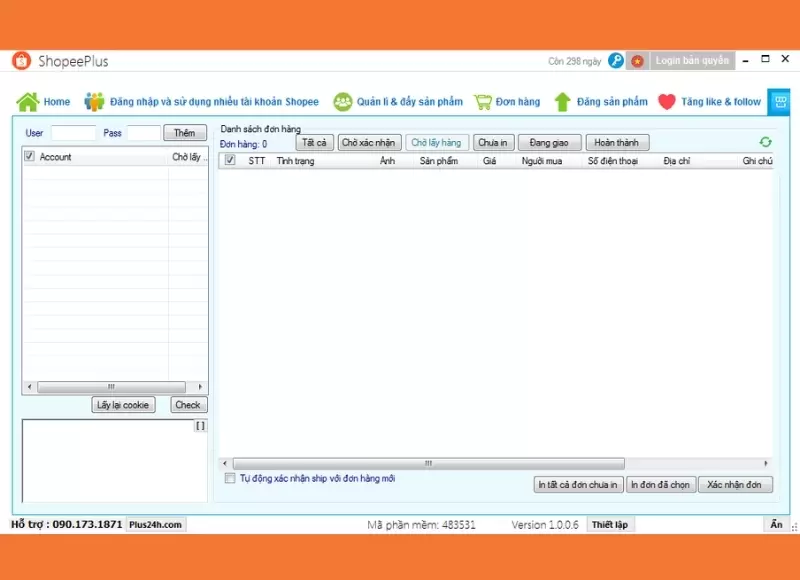Click account list scroll left arrow
Screen dimensions: 800x580
30,387
